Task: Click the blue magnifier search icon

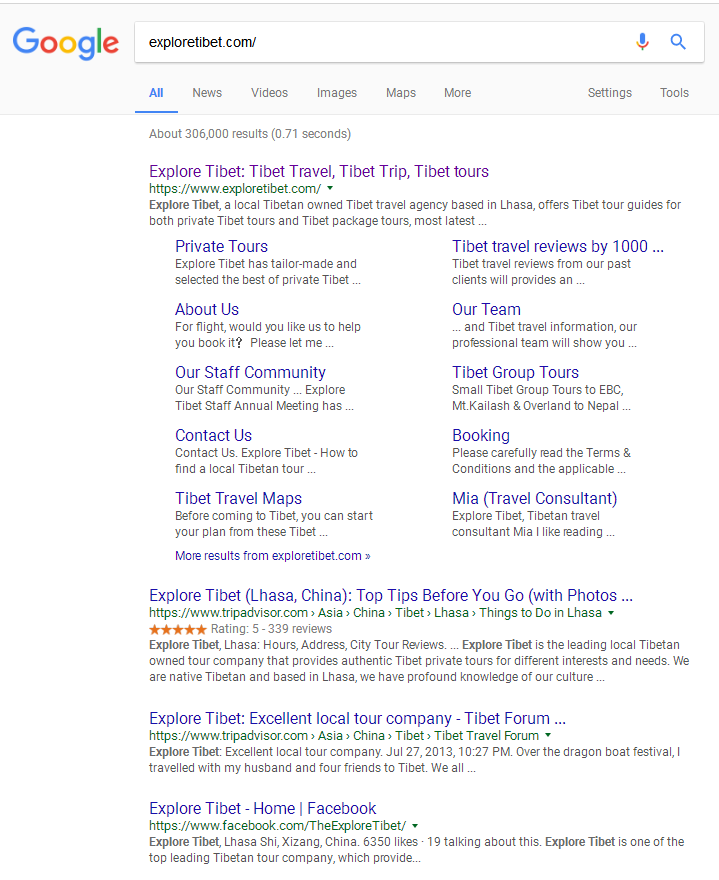Action: click(678, 42)
